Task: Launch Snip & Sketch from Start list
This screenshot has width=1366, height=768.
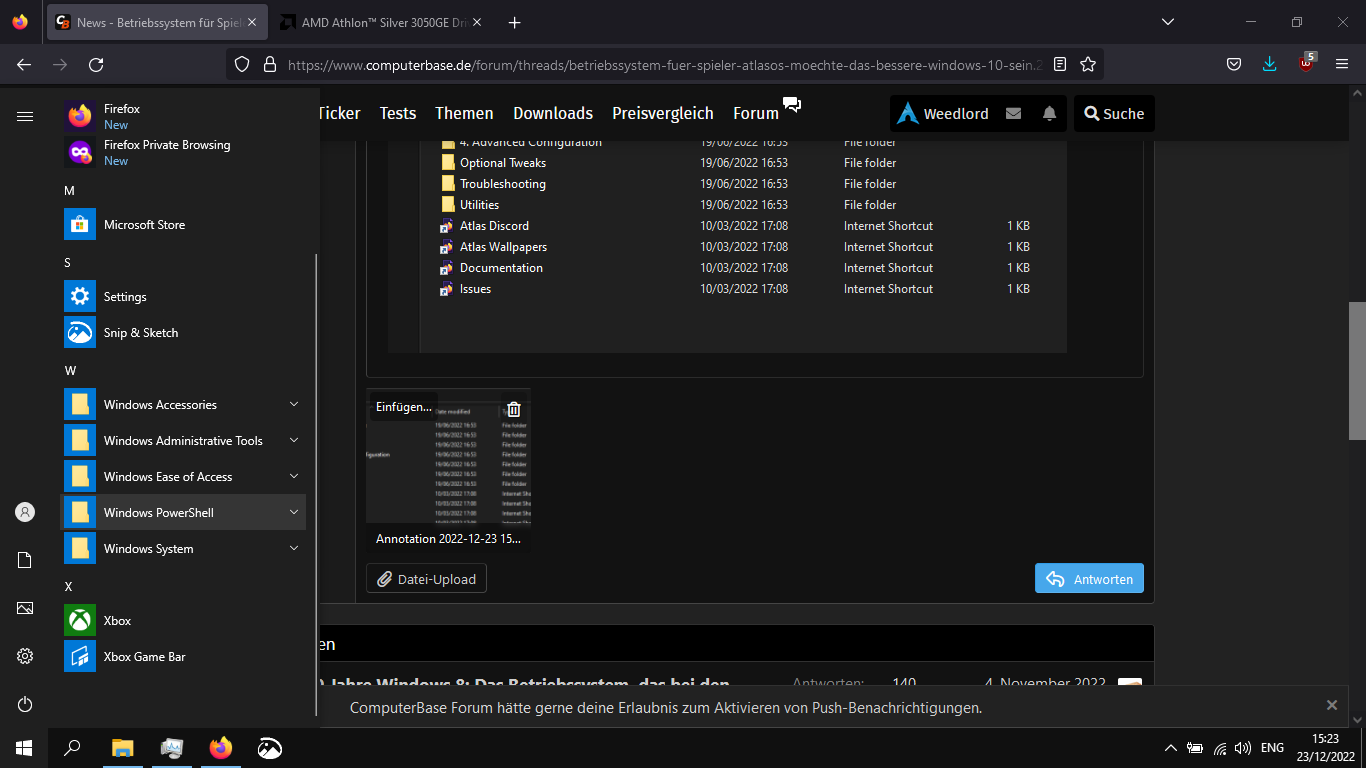Action: pos(184,332)
